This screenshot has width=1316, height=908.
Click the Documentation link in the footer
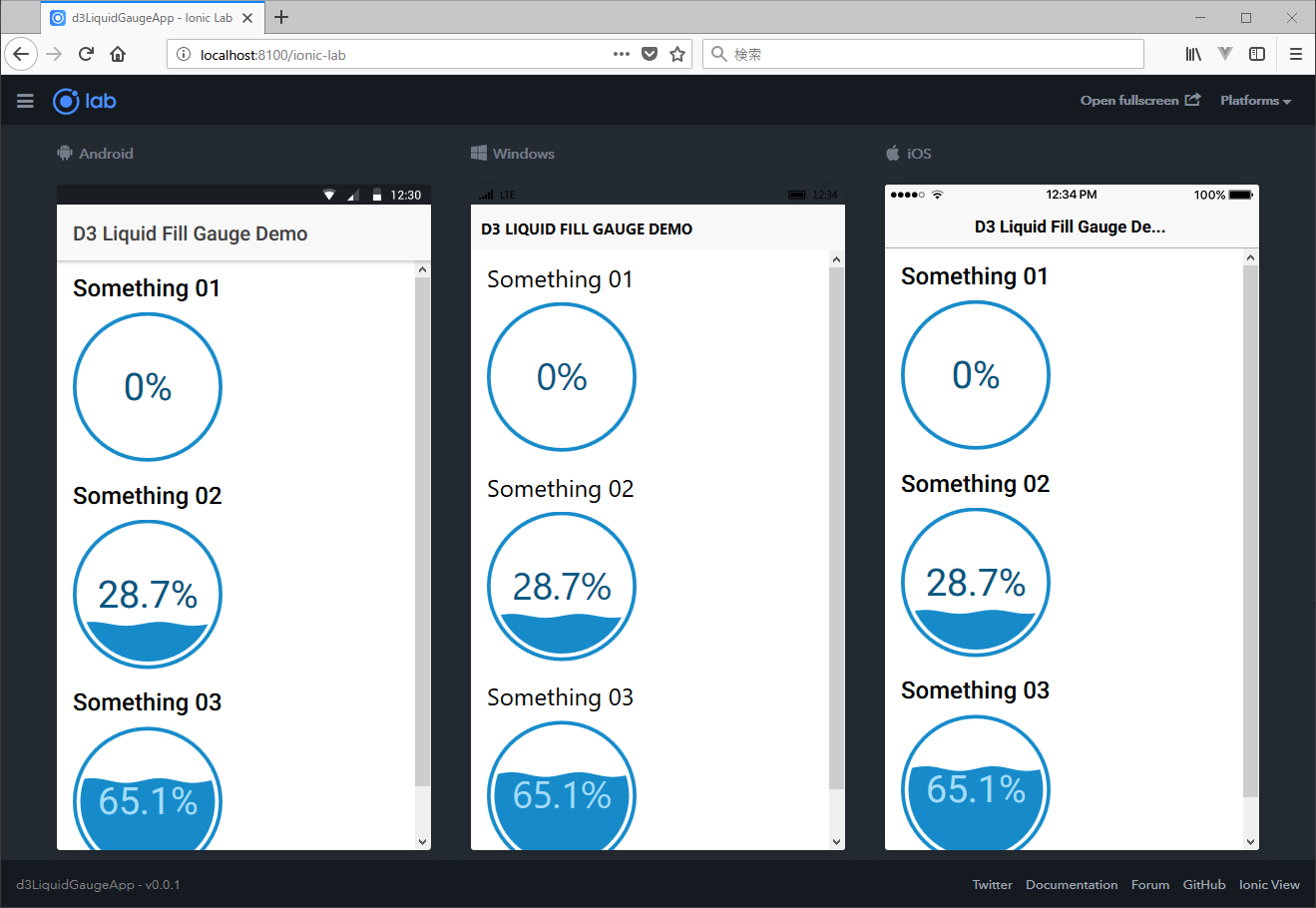click(x=1072, y=884)
